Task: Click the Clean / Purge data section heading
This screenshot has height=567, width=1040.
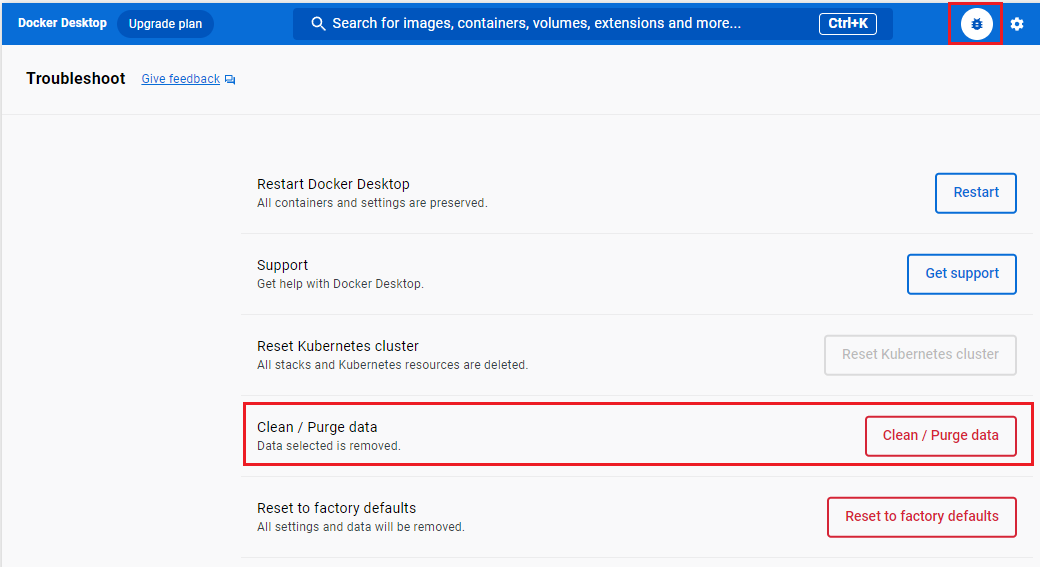Action: (317, 427)
